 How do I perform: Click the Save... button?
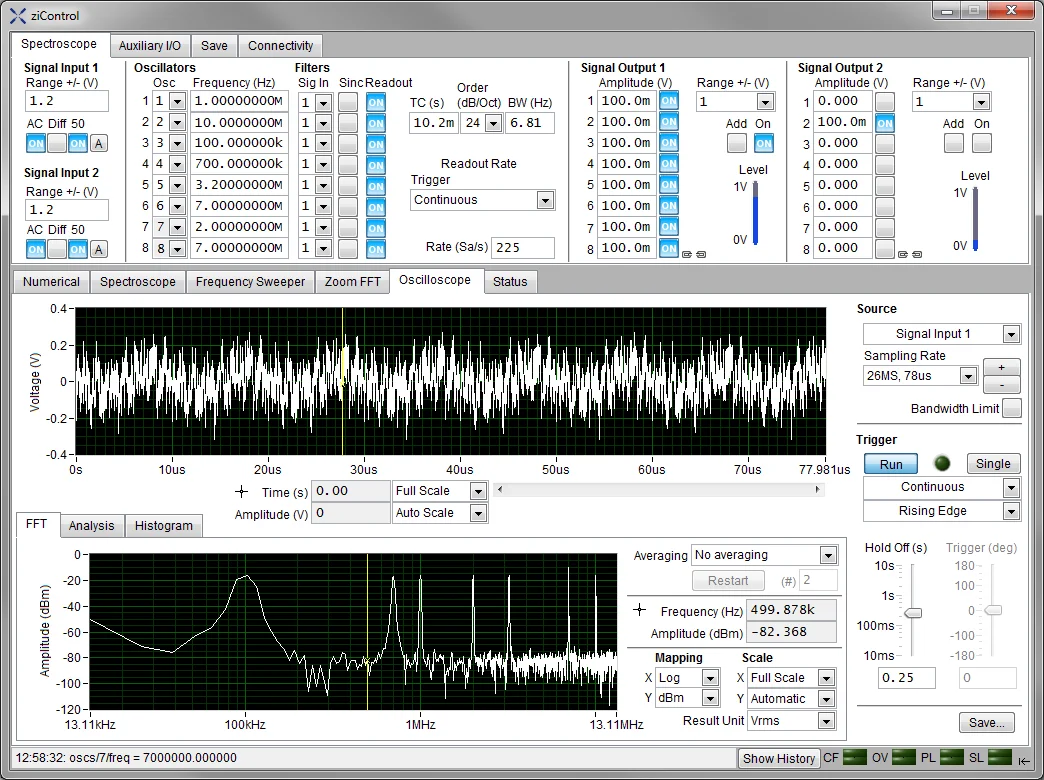click(x=987, y=723)
